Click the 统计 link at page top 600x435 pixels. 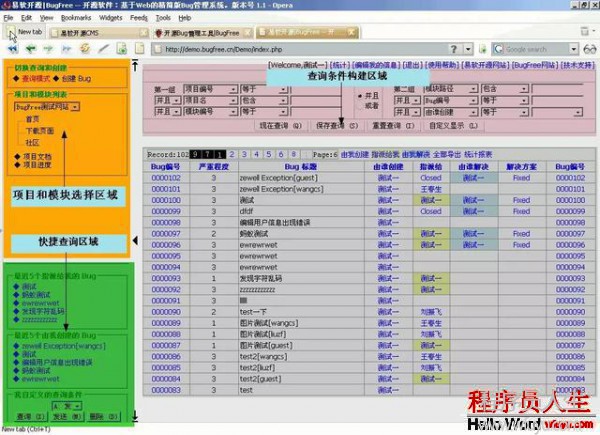[x=339, y=65]
